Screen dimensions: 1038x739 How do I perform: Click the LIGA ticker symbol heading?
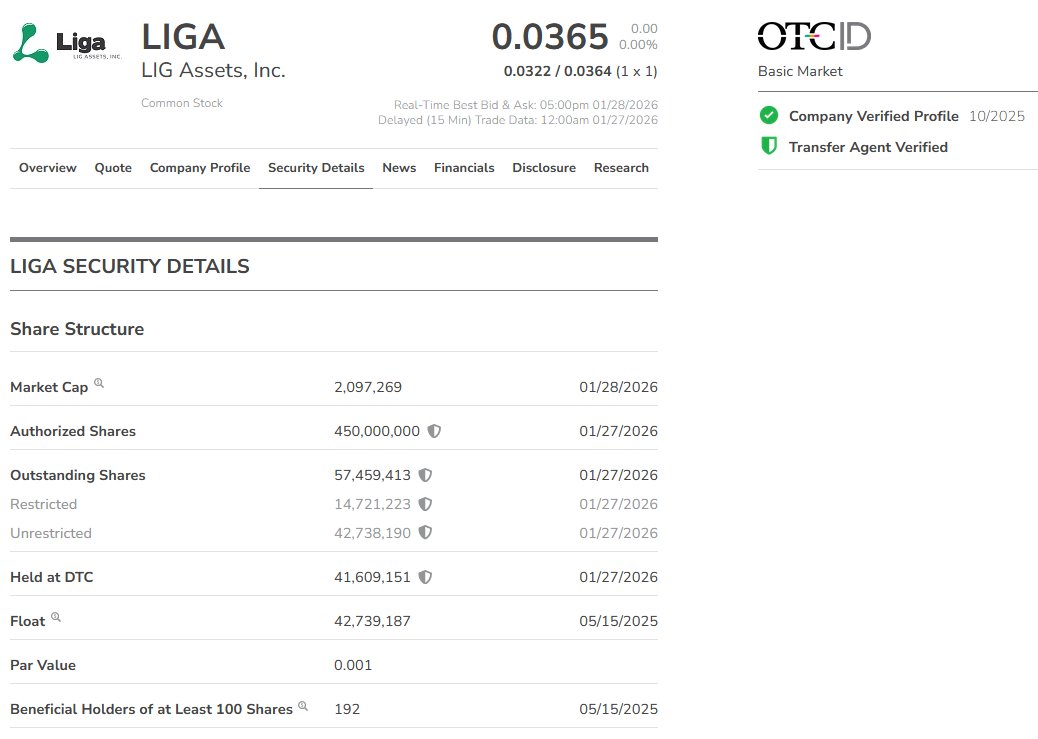(183, 37)
